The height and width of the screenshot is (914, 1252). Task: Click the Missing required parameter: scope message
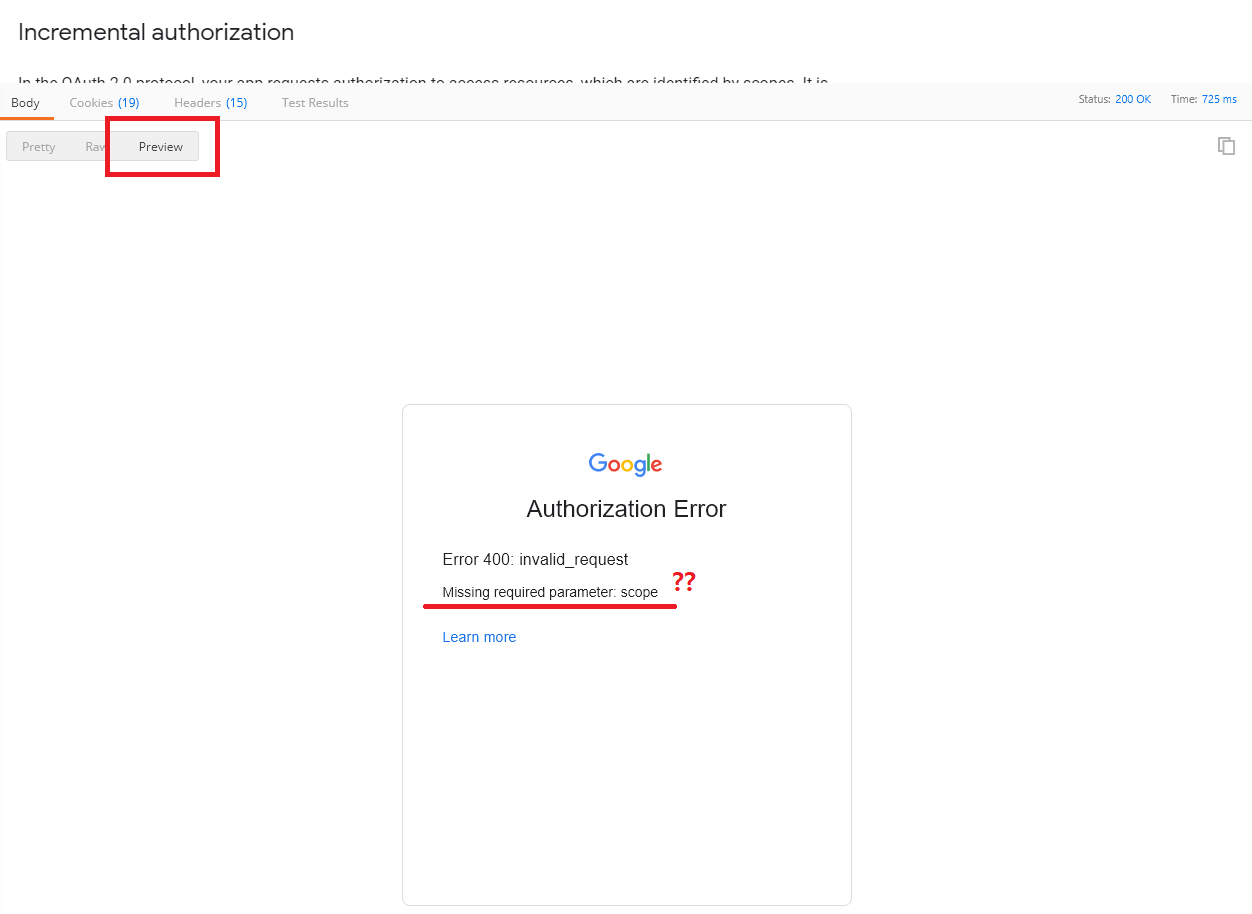550,592
